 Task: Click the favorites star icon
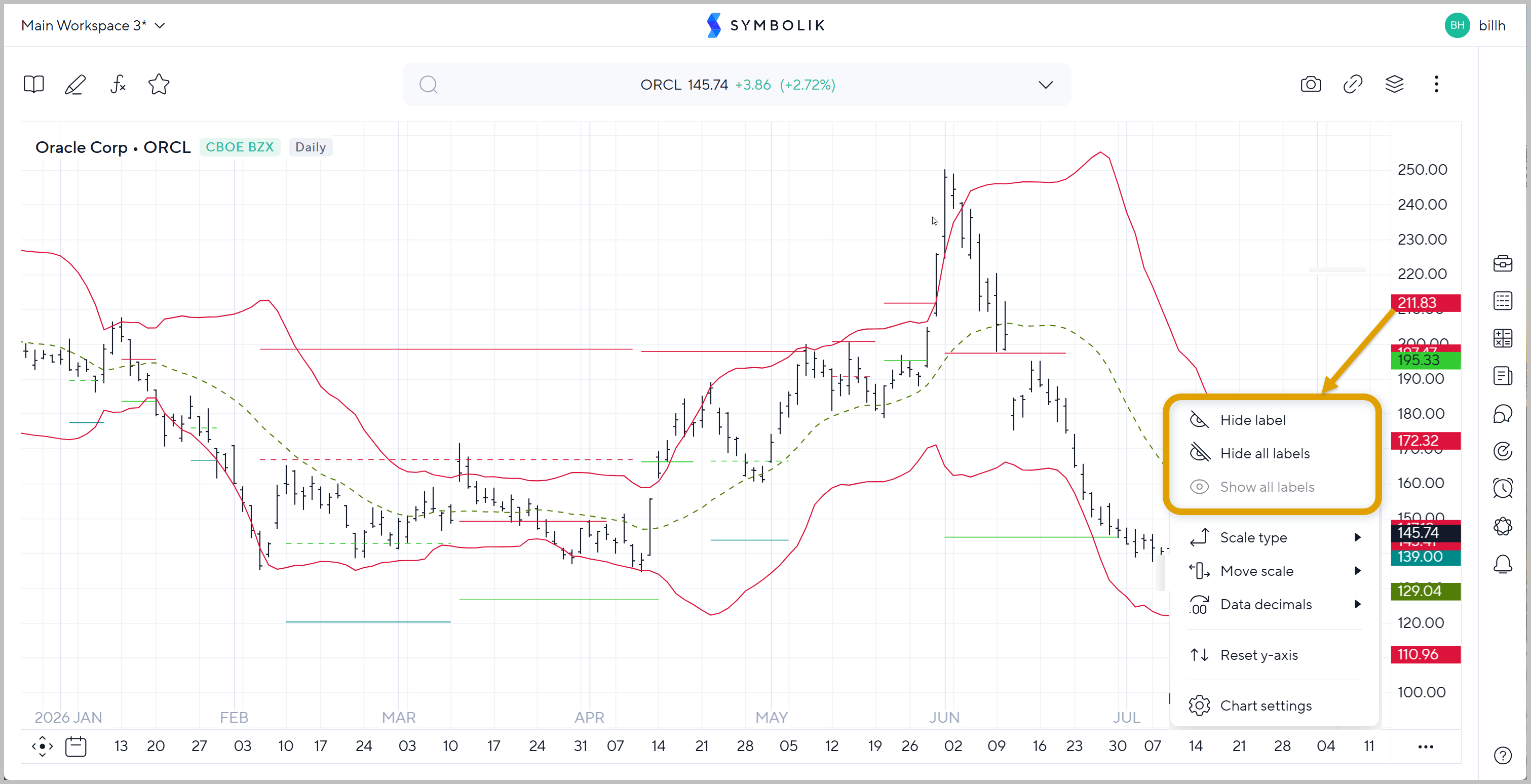coord(159,85)
